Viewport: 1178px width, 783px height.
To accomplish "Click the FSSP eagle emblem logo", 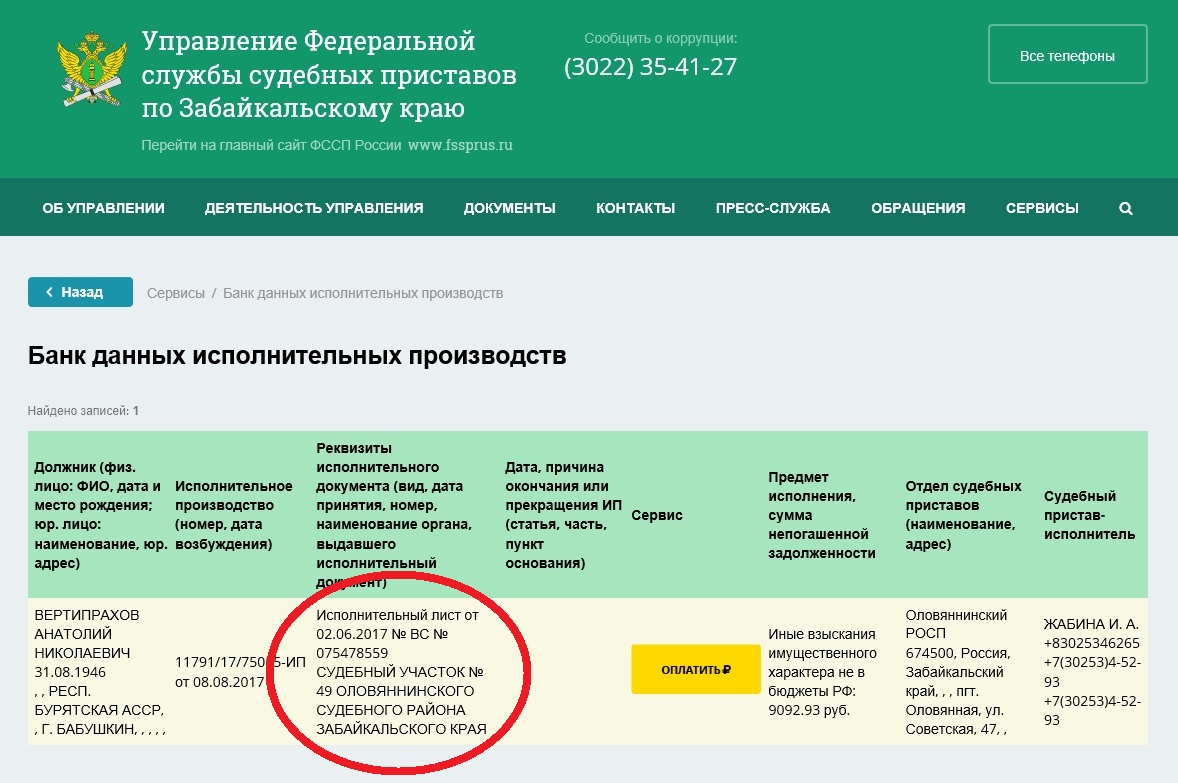I will 92,69.
